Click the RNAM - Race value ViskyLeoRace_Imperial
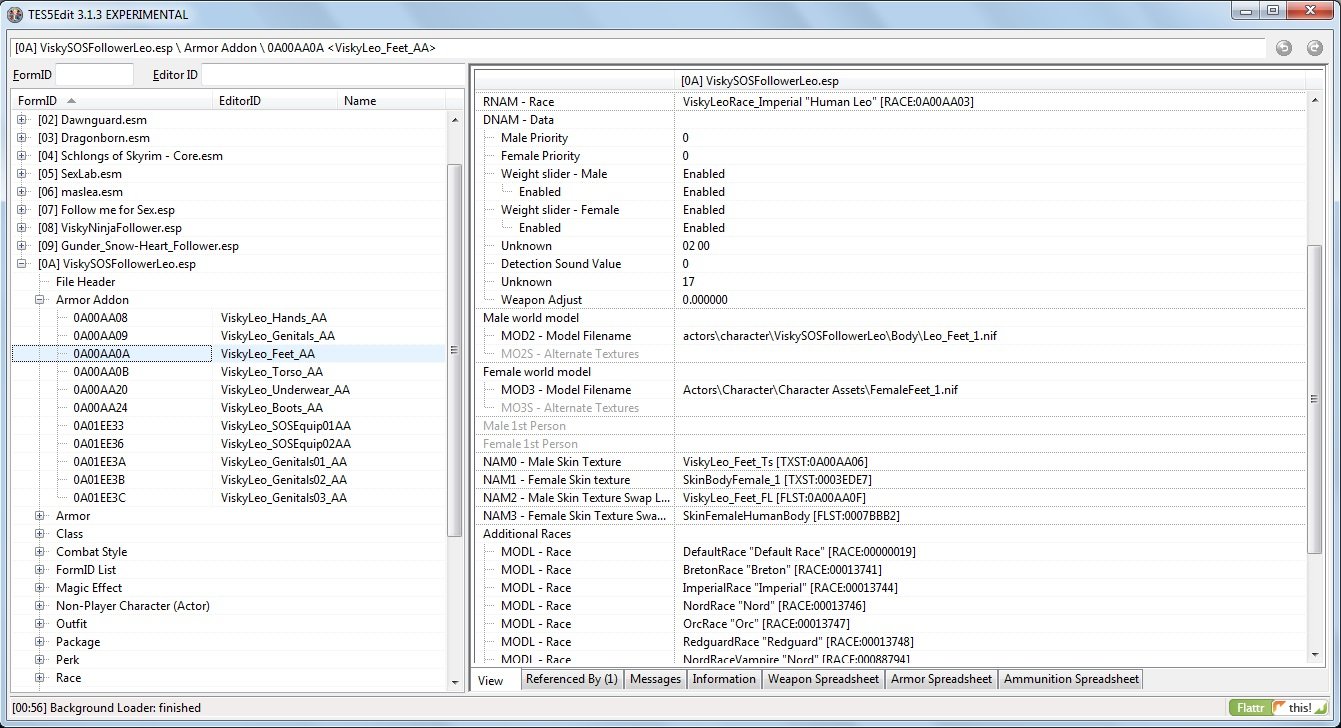Viewport: 1341px width, 728px height. tap(828, 102)
